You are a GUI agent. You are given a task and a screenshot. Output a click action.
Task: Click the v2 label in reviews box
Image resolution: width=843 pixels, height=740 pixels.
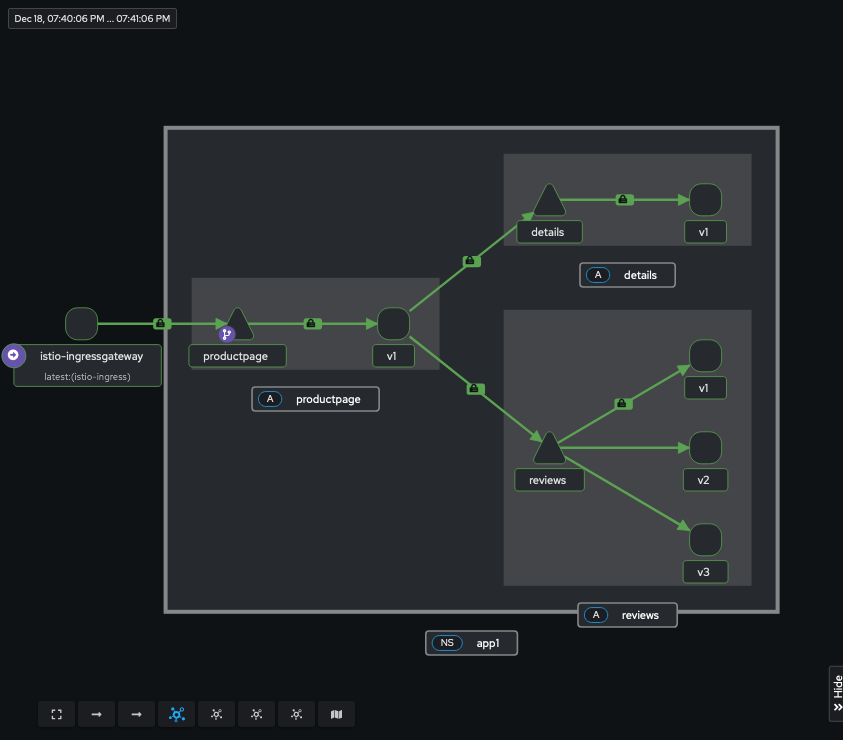[x=705, y=480]
